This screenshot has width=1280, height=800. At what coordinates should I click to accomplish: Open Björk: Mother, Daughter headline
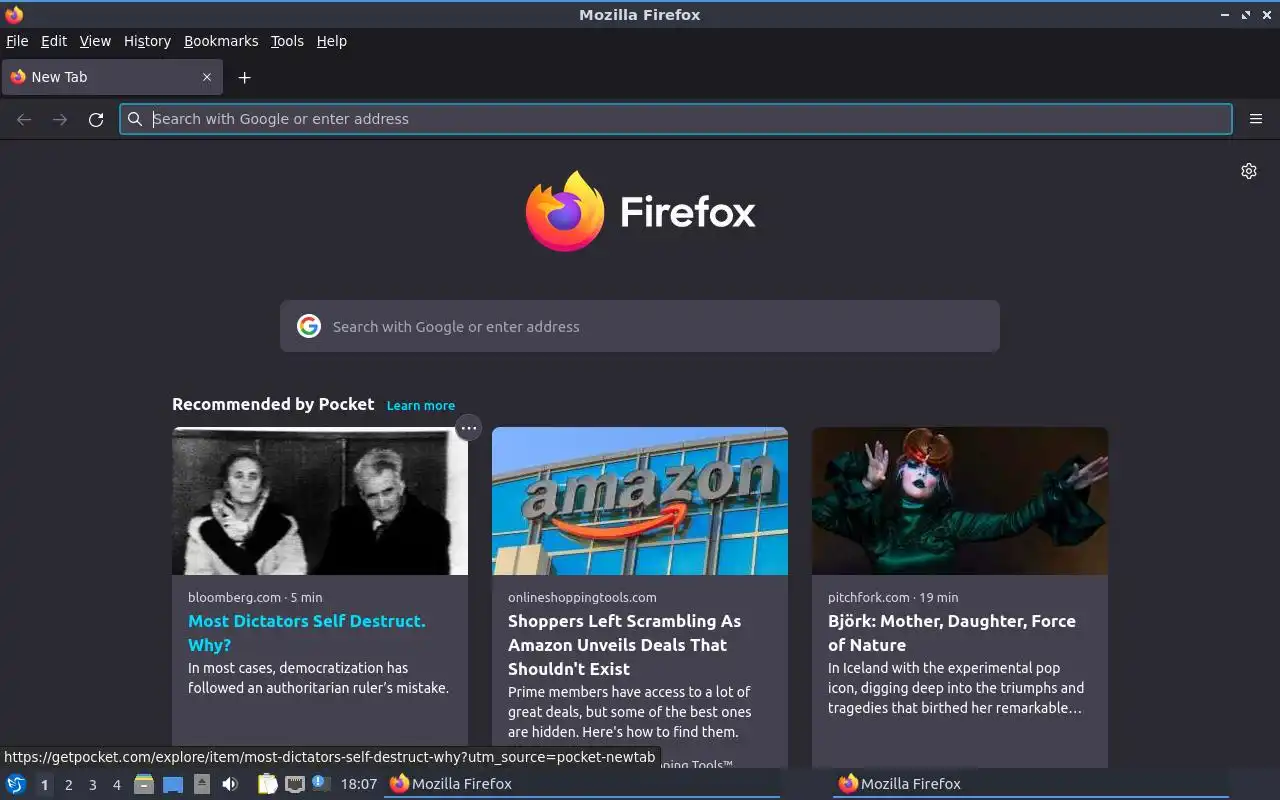point(952,633)
